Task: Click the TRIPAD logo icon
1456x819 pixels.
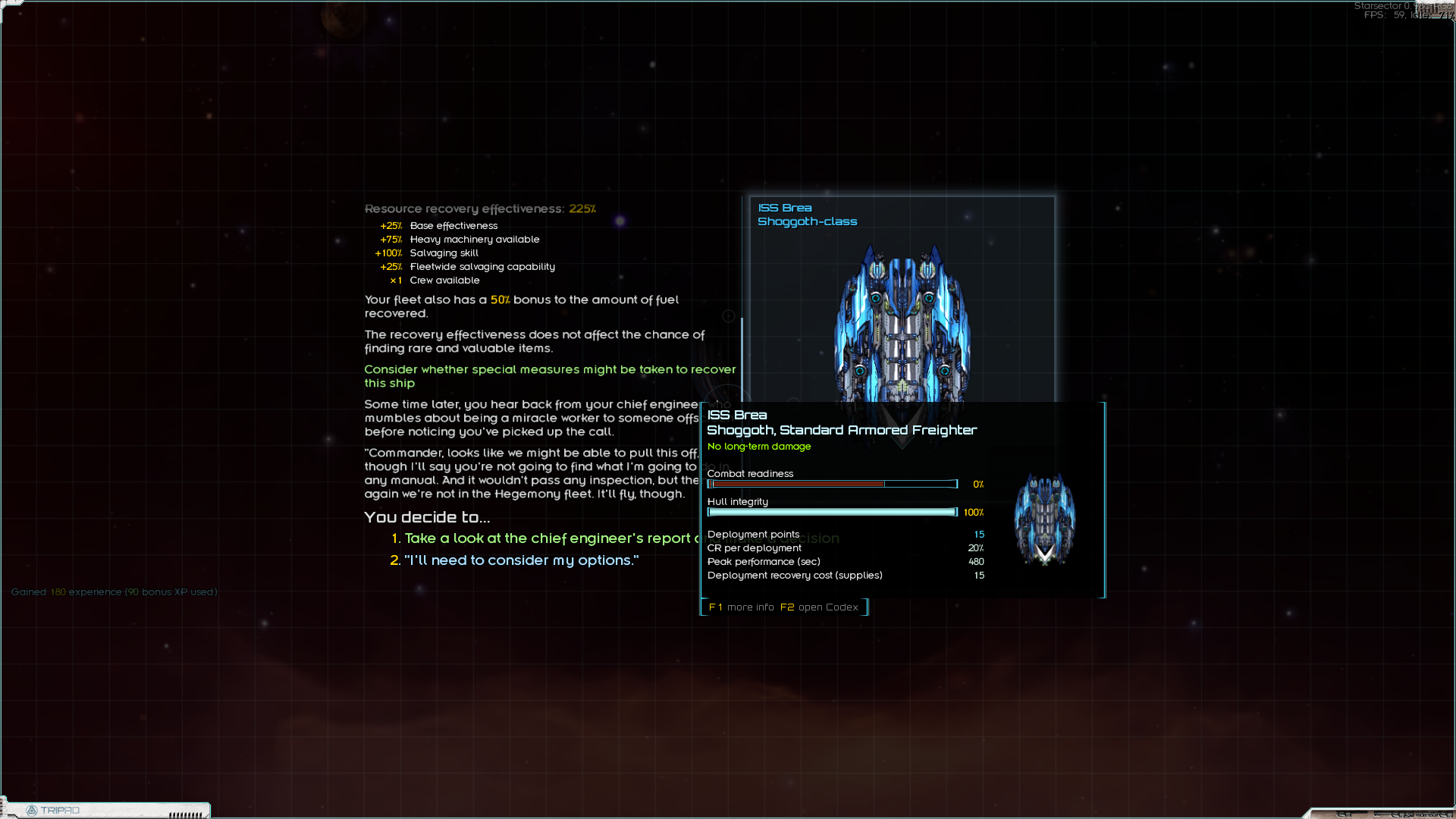Action: click(x=32, y=811)
